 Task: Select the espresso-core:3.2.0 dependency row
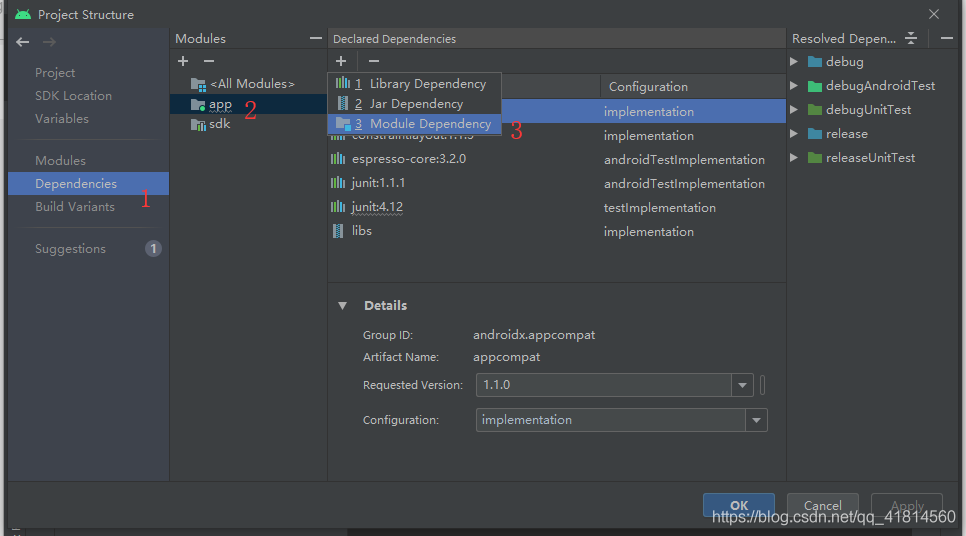pyautogui.click(x=409, y=159)
